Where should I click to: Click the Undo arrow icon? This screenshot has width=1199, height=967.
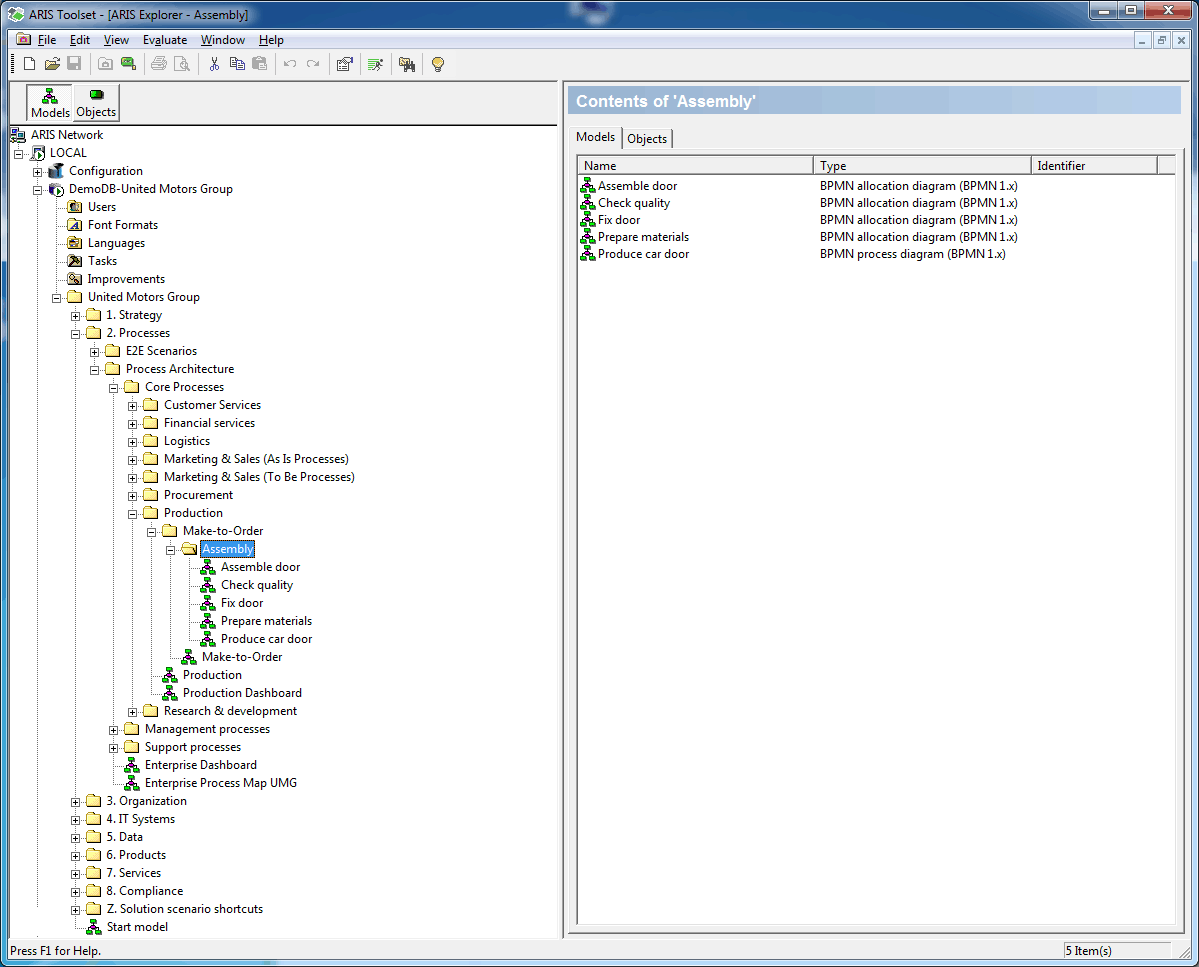click(290, 64)
